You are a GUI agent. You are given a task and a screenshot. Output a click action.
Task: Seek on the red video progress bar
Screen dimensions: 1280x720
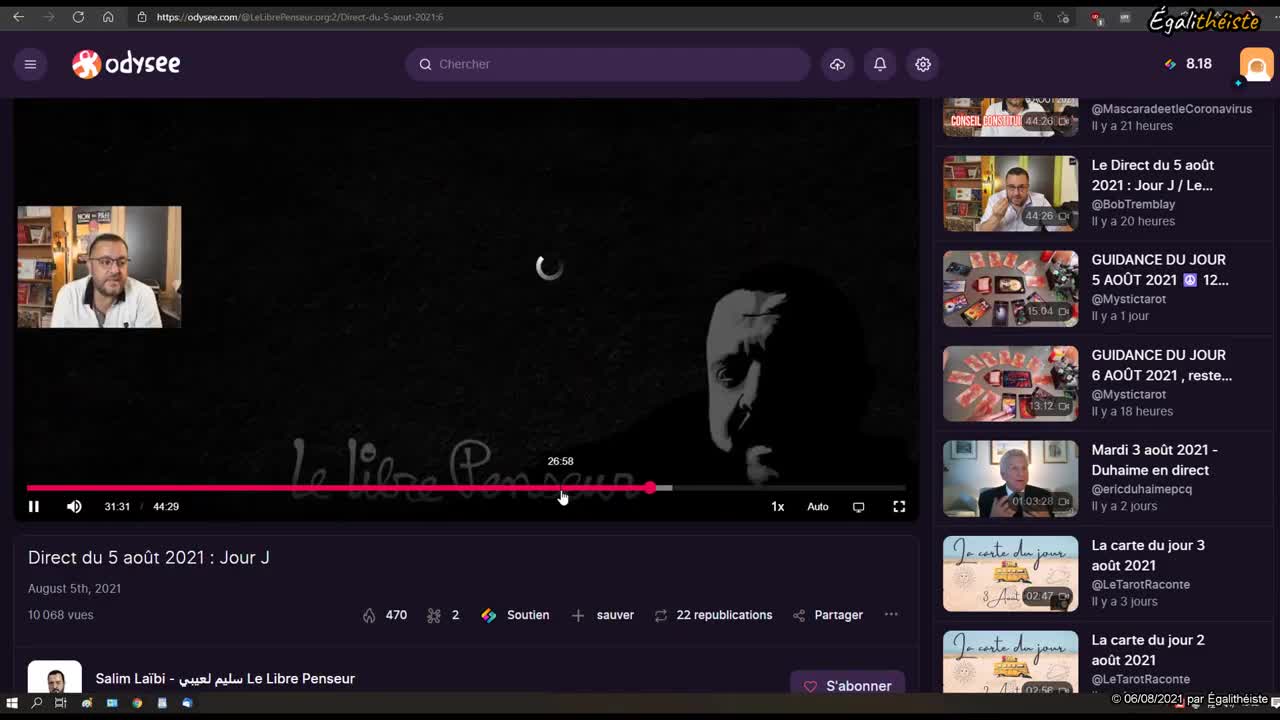point(466,488)
